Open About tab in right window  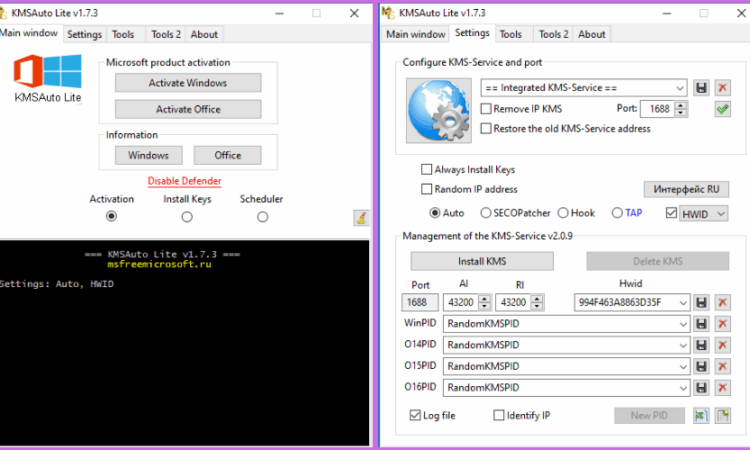pyautogui.click(x=592, y=34)
